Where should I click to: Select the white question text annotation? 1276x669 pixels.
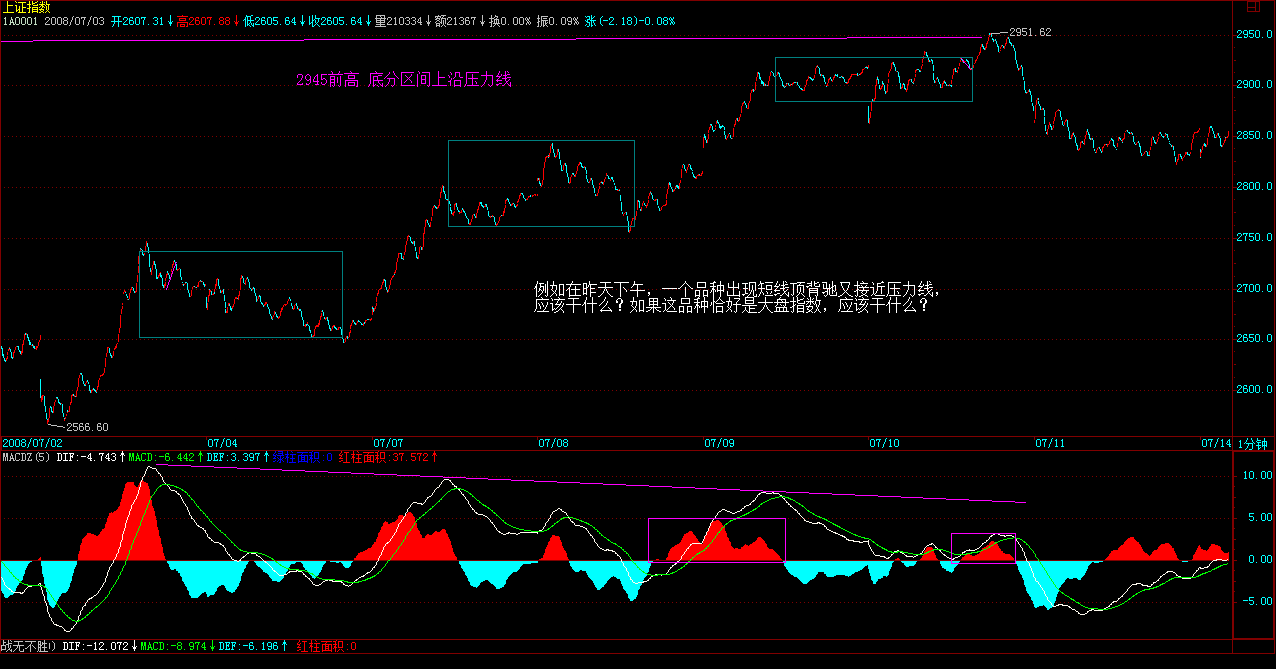pos(737,298)
